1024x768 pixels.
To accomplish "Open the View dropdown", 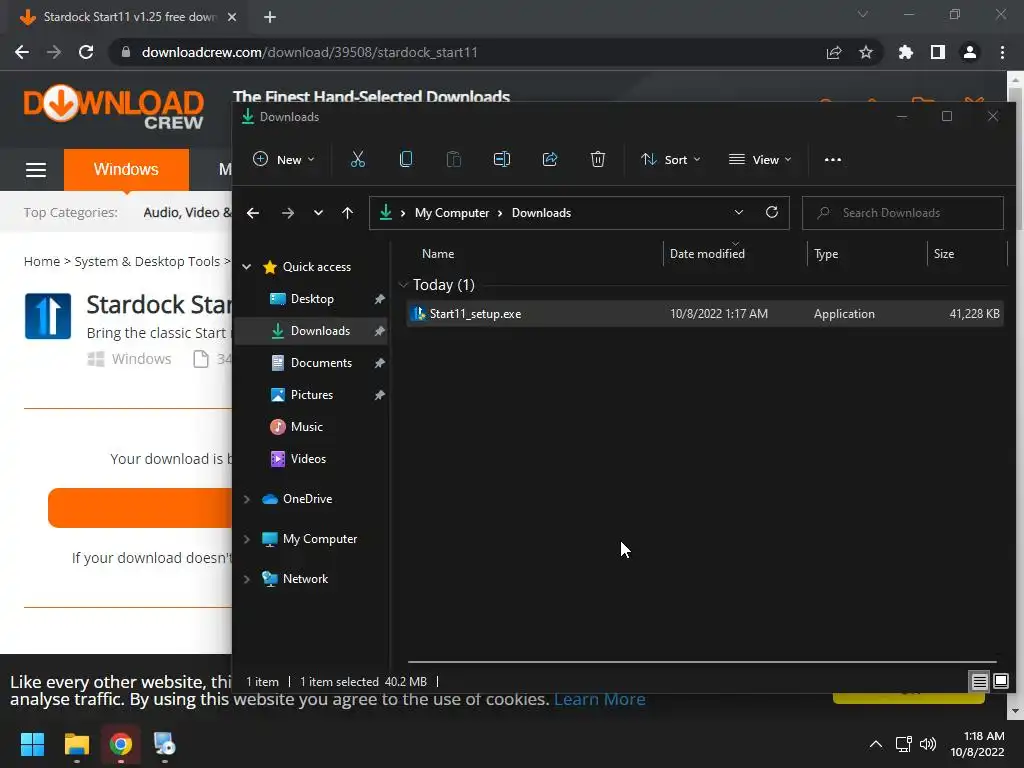I will pyautogui.click(x=760, y=159).
